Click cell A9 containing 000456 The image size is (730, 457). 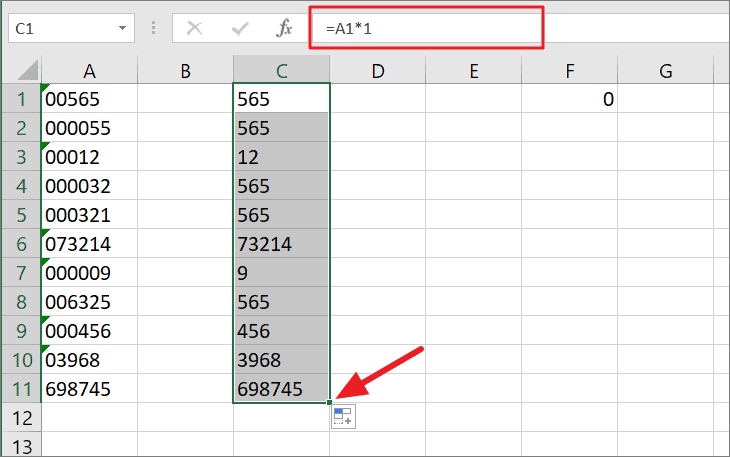click(89, 330)
